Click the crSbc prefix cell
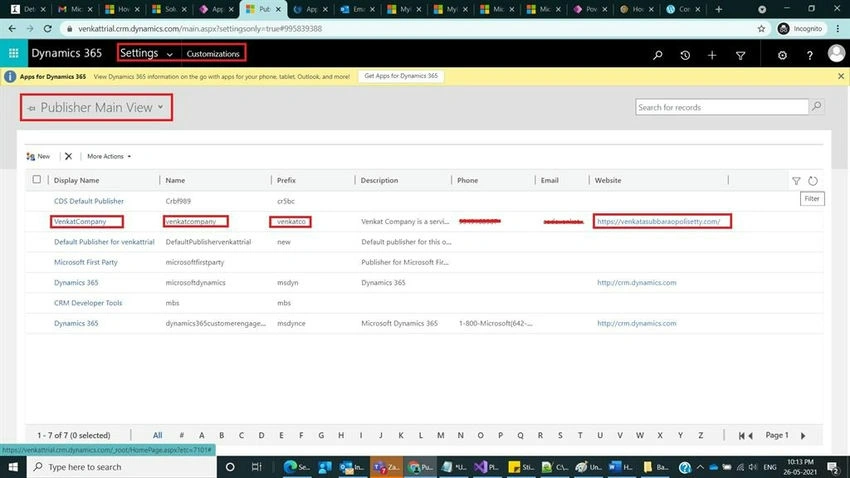Screen dimensions: 850x478 (286, 201)
